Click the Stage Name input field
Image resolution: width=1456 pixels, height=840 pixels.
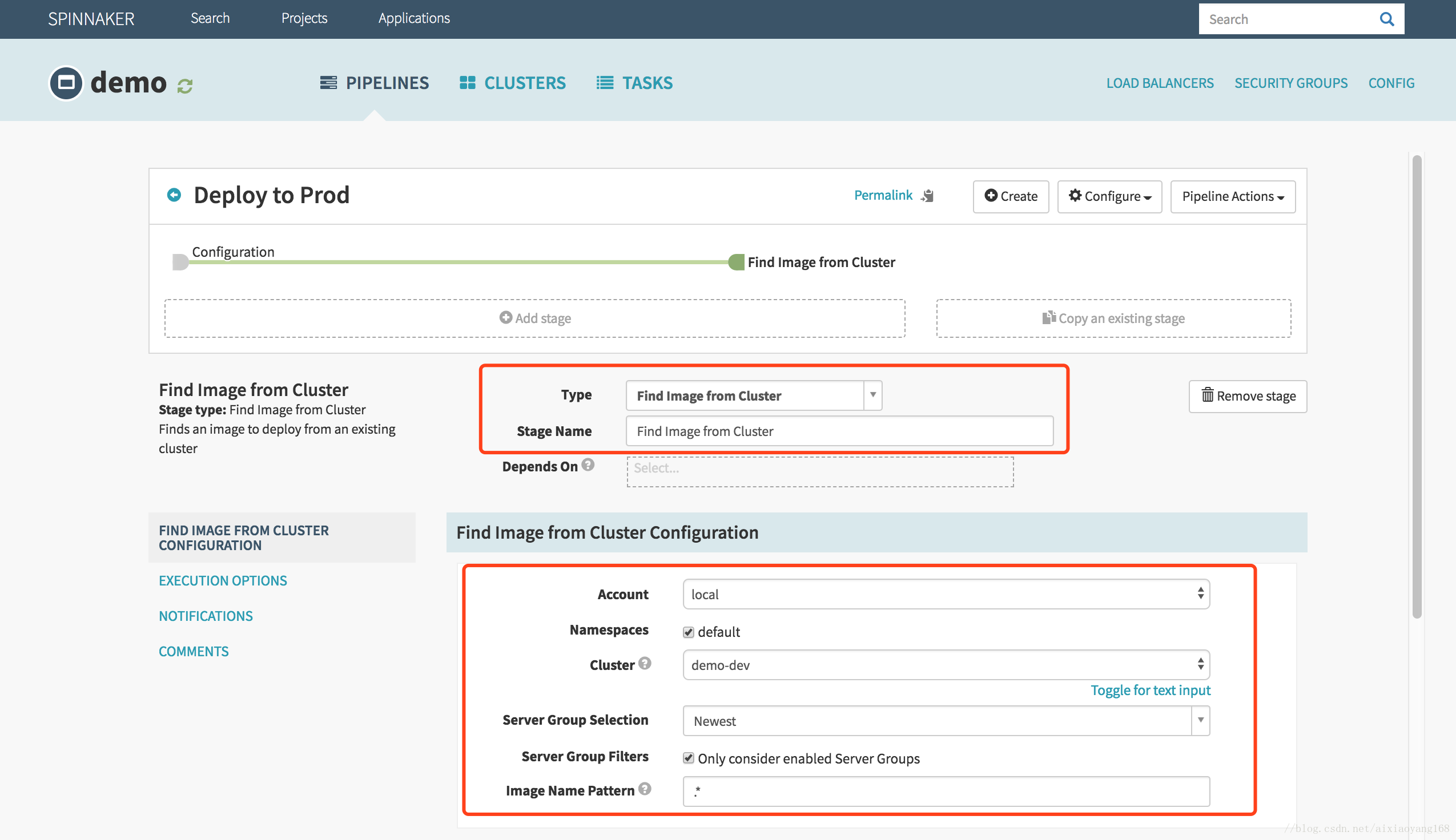coord(839,431)
